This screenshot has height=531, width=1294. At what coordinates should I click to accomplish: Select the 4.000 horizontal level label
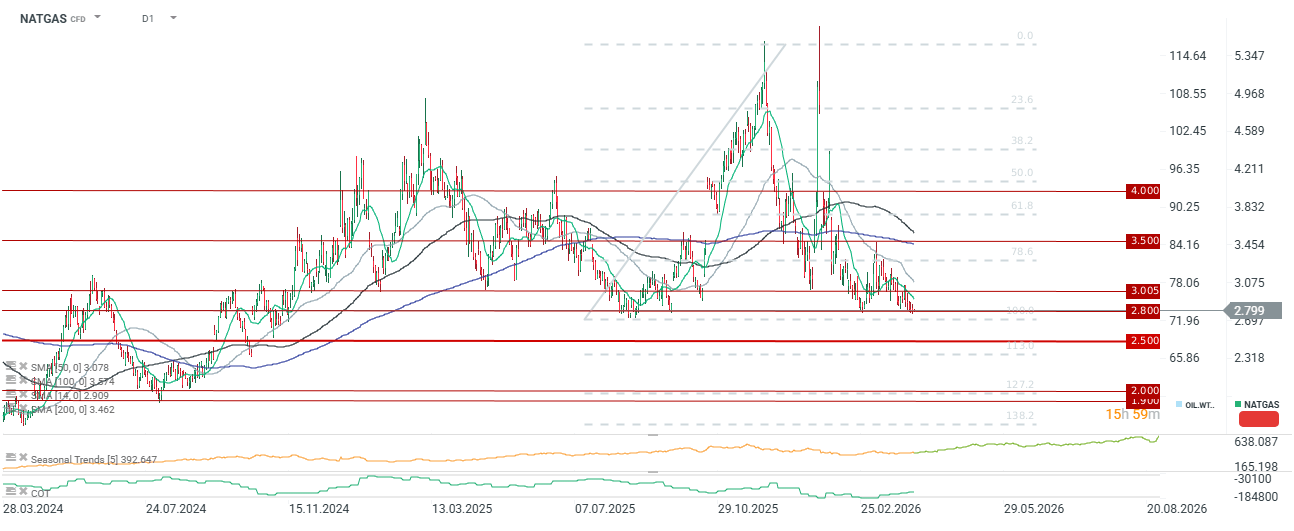point(1142,191)
